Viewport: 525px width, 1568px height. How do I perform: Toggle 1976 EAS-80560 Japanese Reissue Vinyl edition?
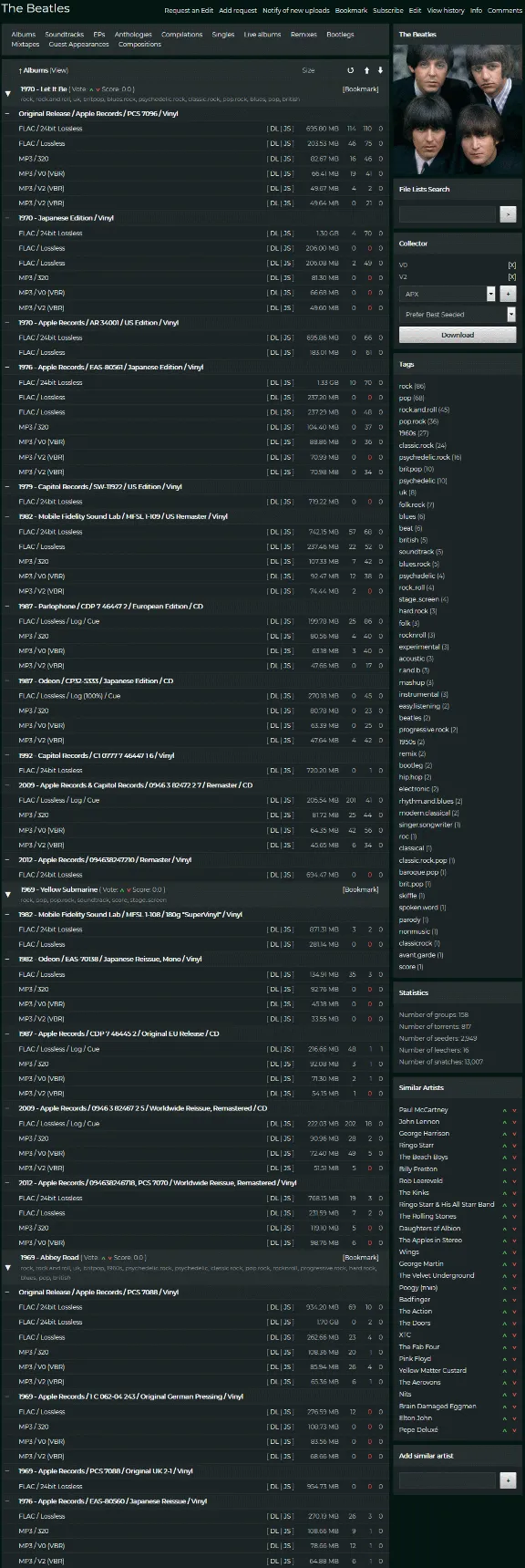pos(8,1501)
